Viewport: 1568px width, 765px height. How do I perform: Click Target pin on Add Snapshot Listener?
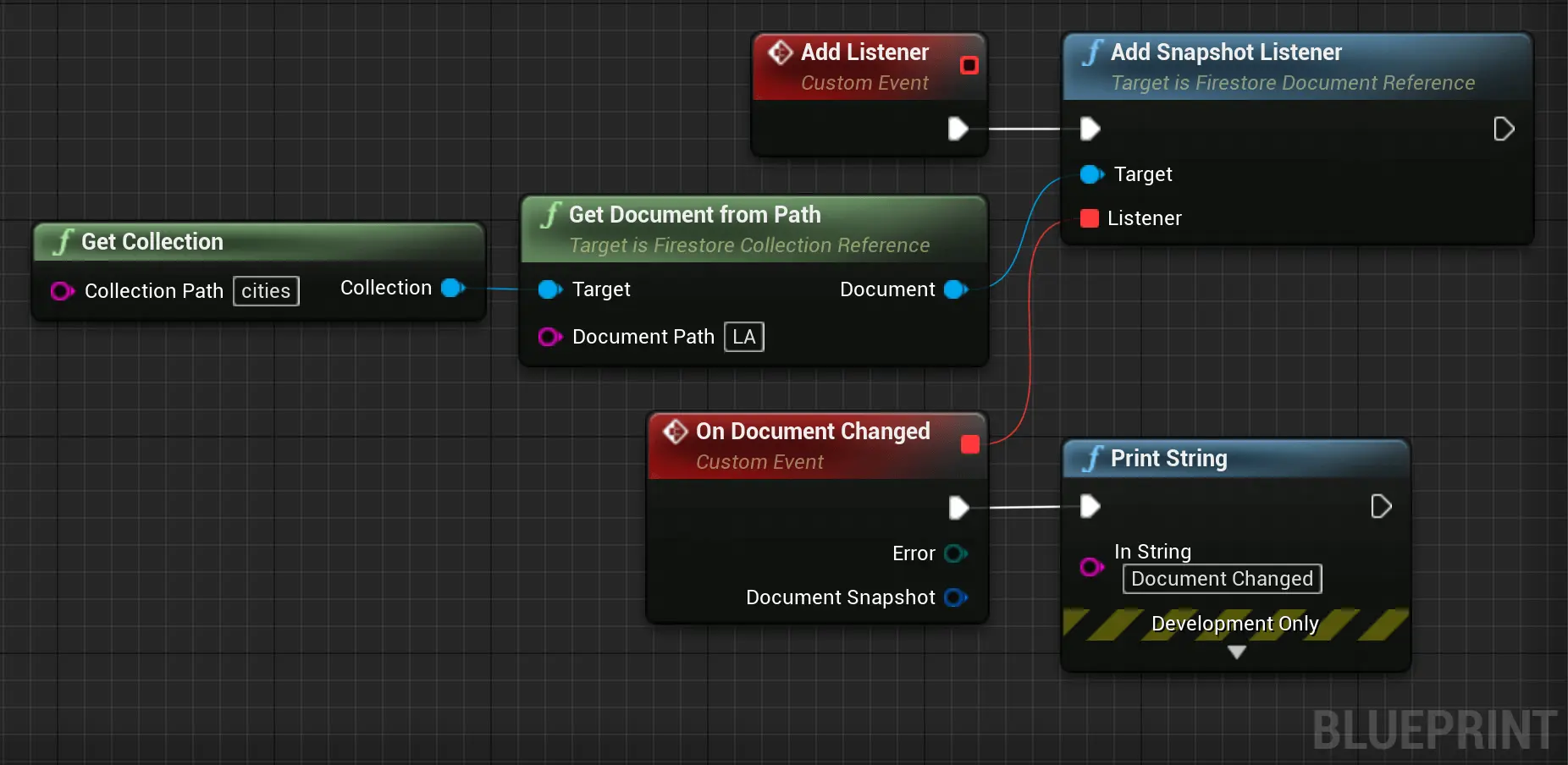point(1092,174)
